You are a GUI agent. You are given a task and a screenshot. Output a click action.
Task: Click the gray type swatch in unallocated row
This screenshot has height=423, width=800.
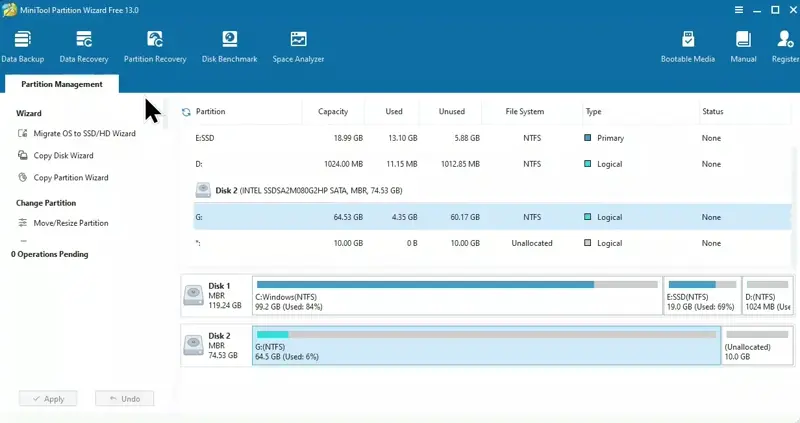pos(587,243)
